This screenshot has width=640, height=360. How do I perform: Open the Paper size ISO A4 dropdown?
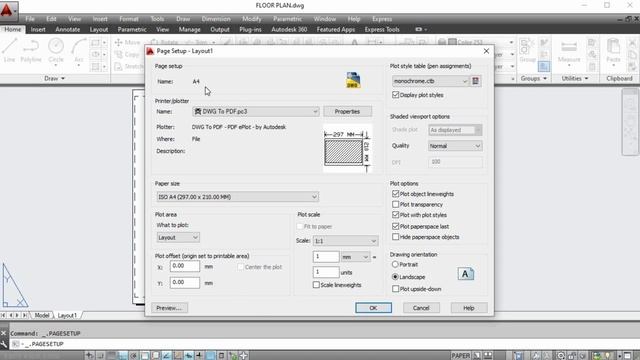238,197
